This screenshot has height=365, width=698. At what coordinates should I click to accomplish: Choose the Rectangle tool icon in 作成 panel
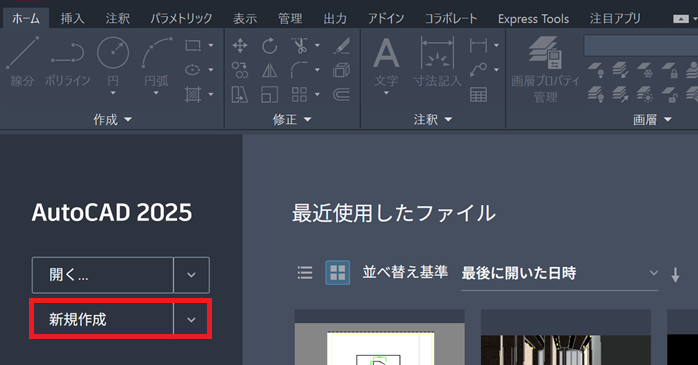193,45
